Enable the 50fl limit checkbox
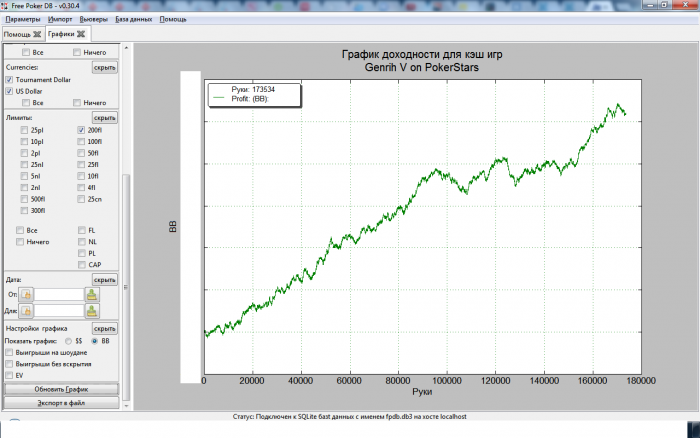 81,153
